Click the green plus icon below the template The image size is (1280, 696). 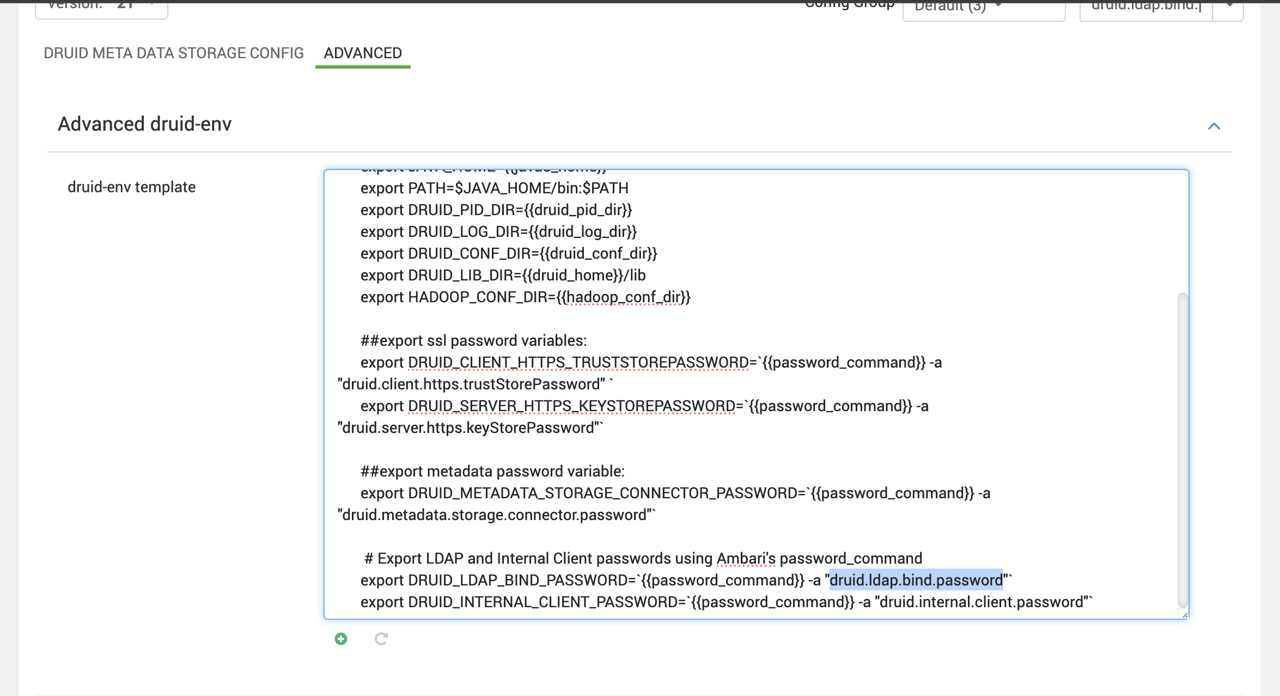click(x=341, y=639)
